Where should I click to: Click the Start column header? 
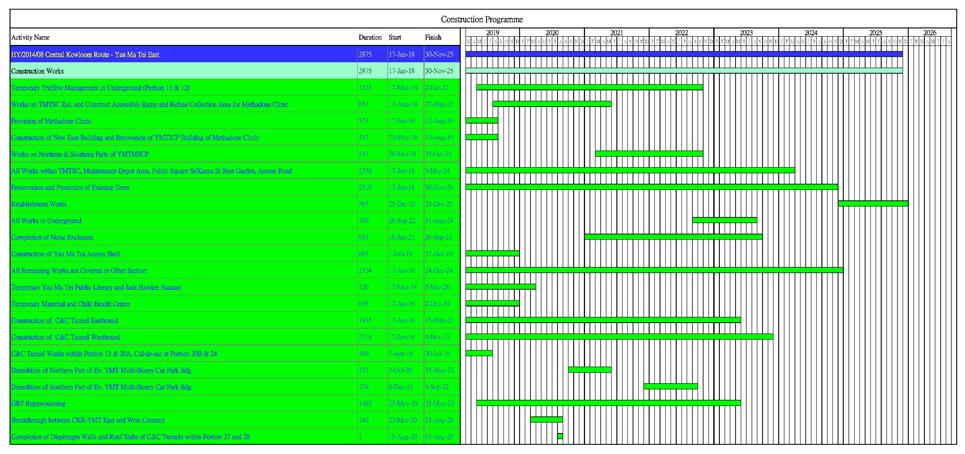tap(396, 37)
